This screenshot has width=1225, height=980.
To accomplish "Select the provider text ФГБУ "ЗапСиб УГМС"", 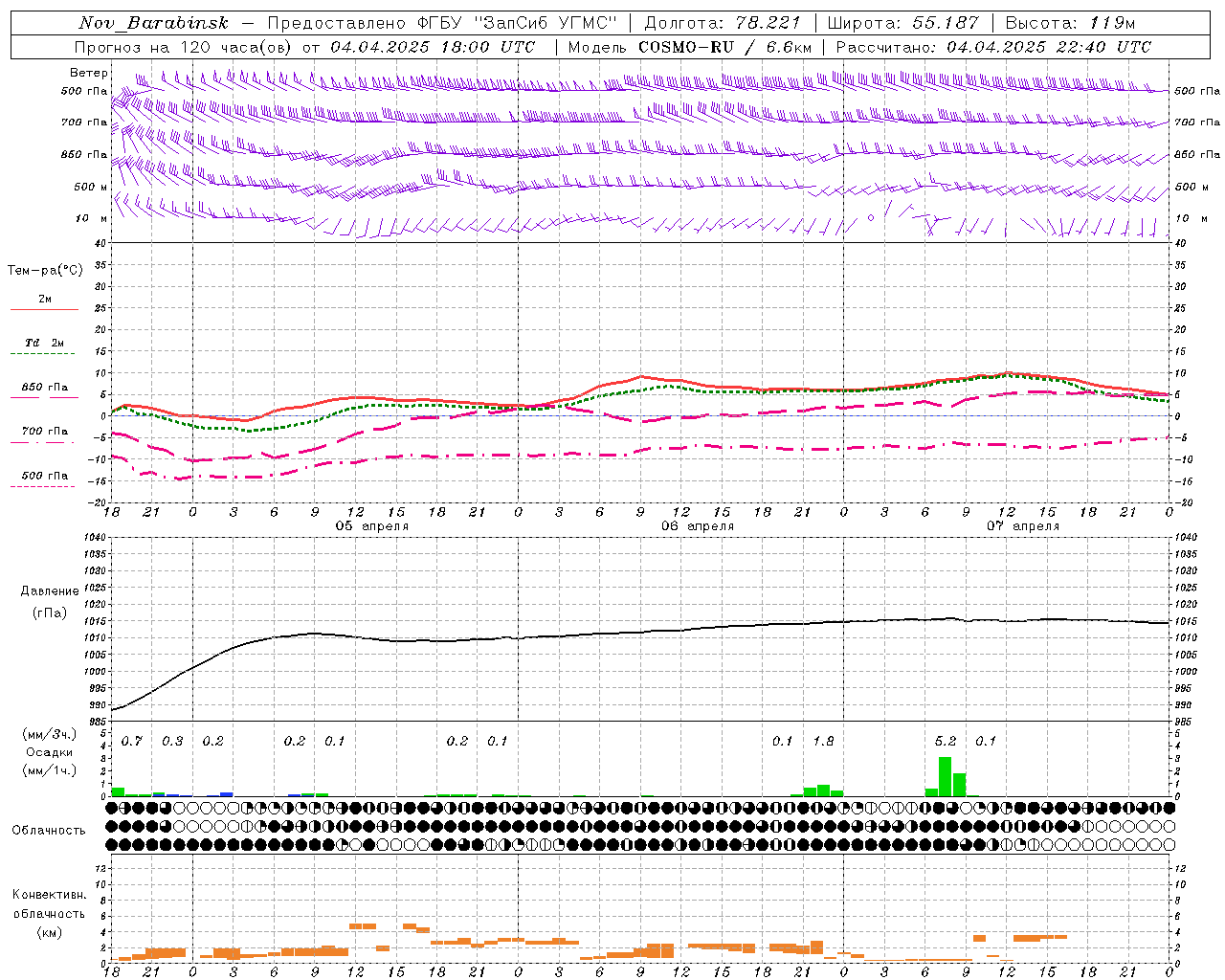I will [x=518, y=23].
